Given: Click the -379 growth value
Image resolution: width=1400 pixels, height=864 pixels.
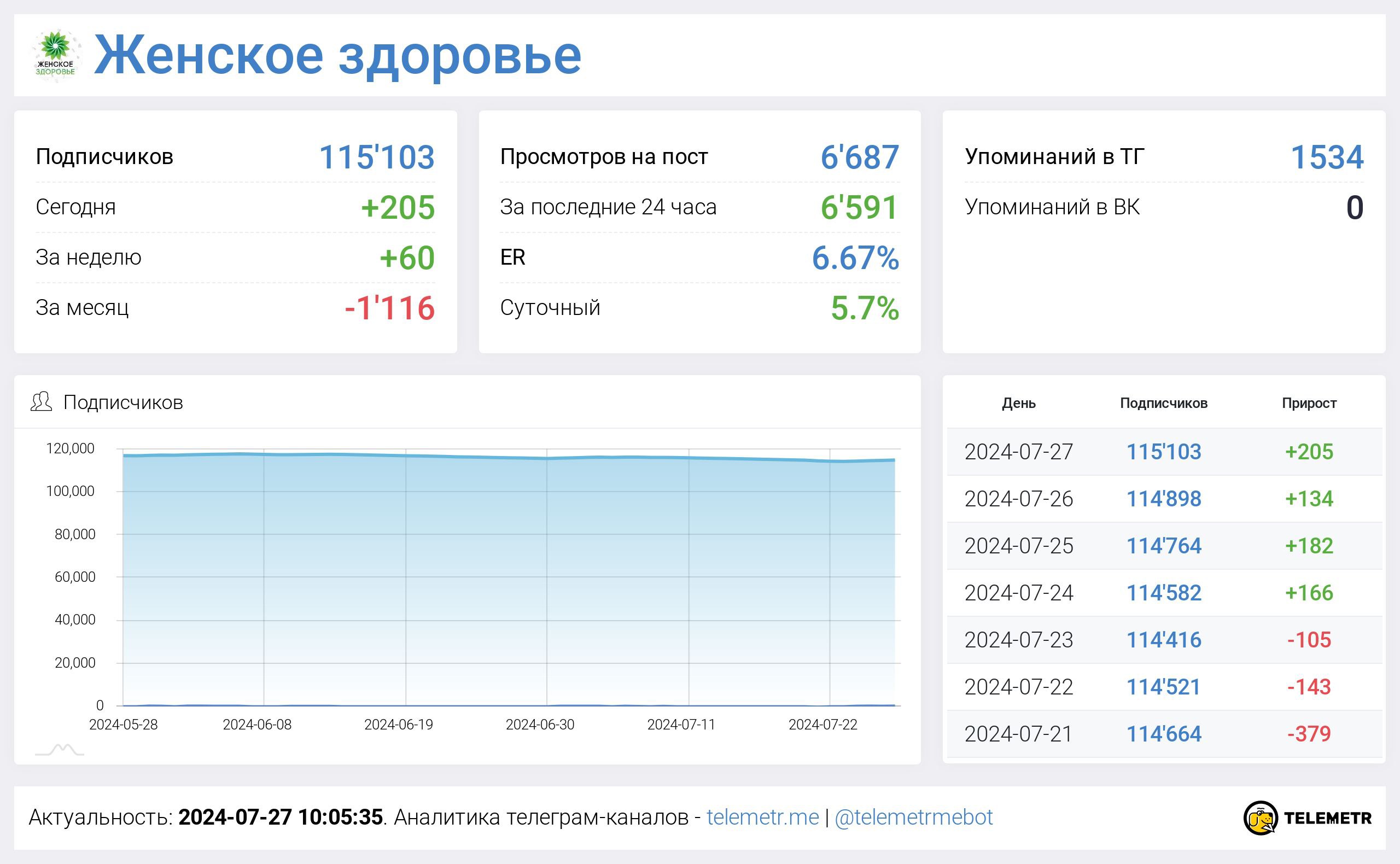Looking at the screenshot, I should 1309,734.
